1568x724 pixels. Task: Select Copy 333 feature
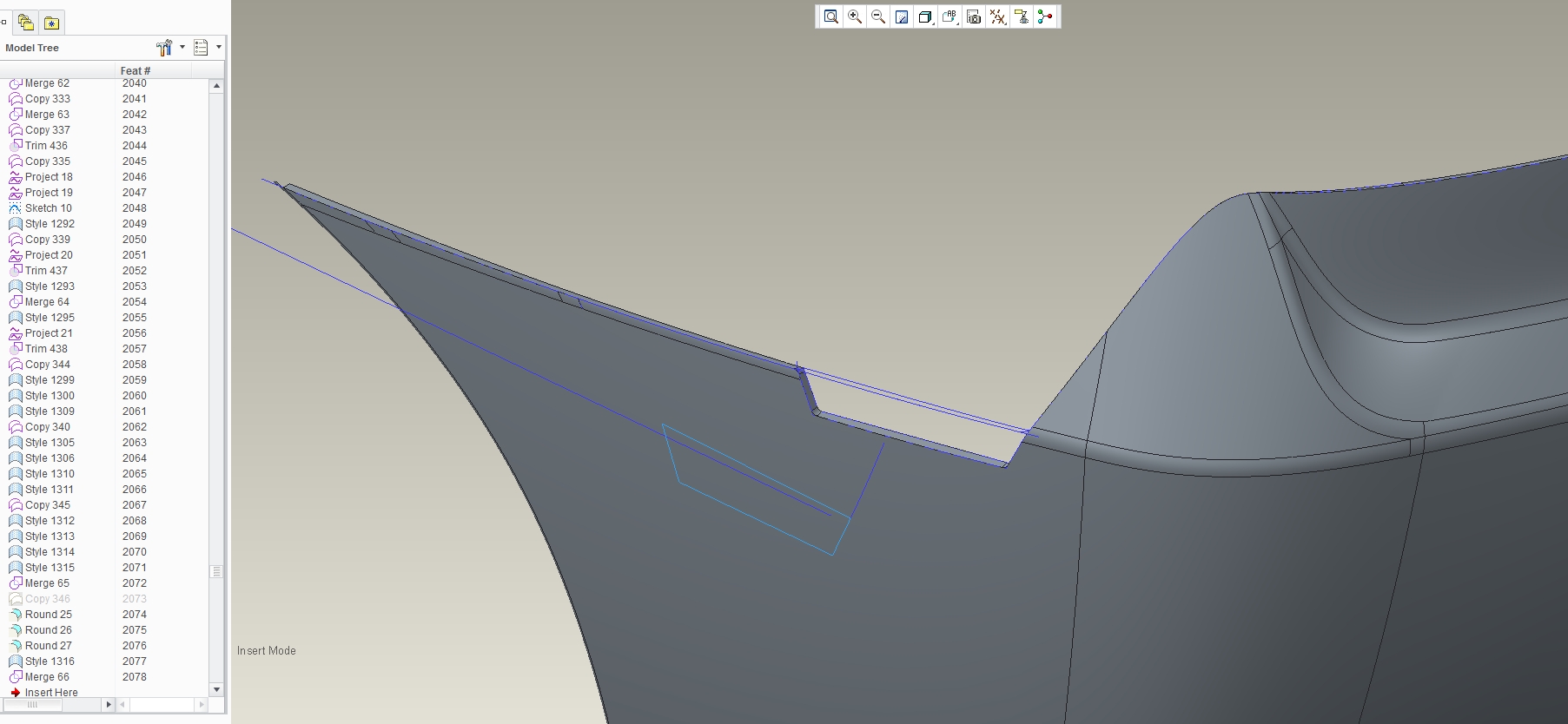click(x=47, y=99)
